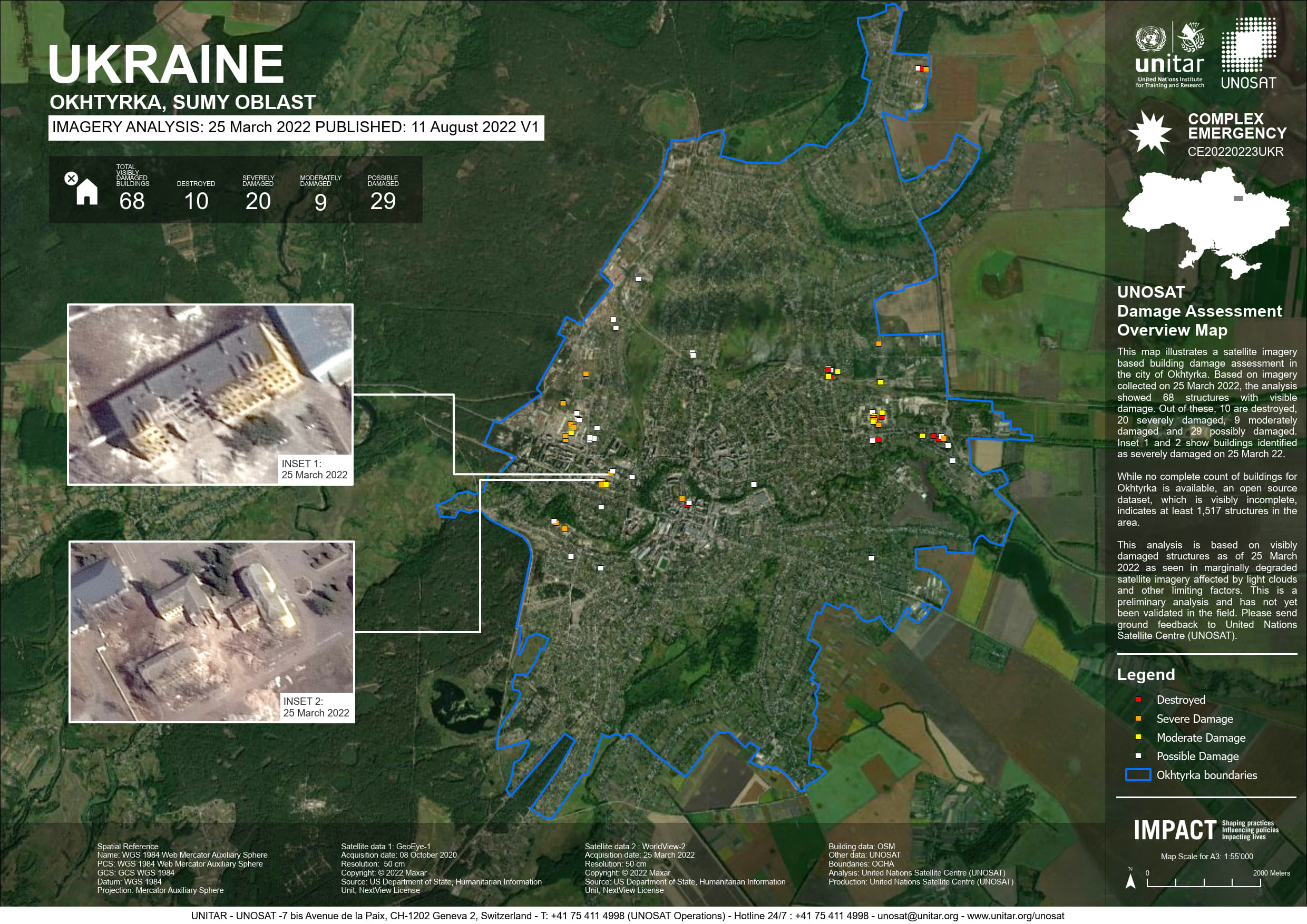Click the unosat@unitar.org email address
This screenshot has height=924, width=1307.
(917, 916)
